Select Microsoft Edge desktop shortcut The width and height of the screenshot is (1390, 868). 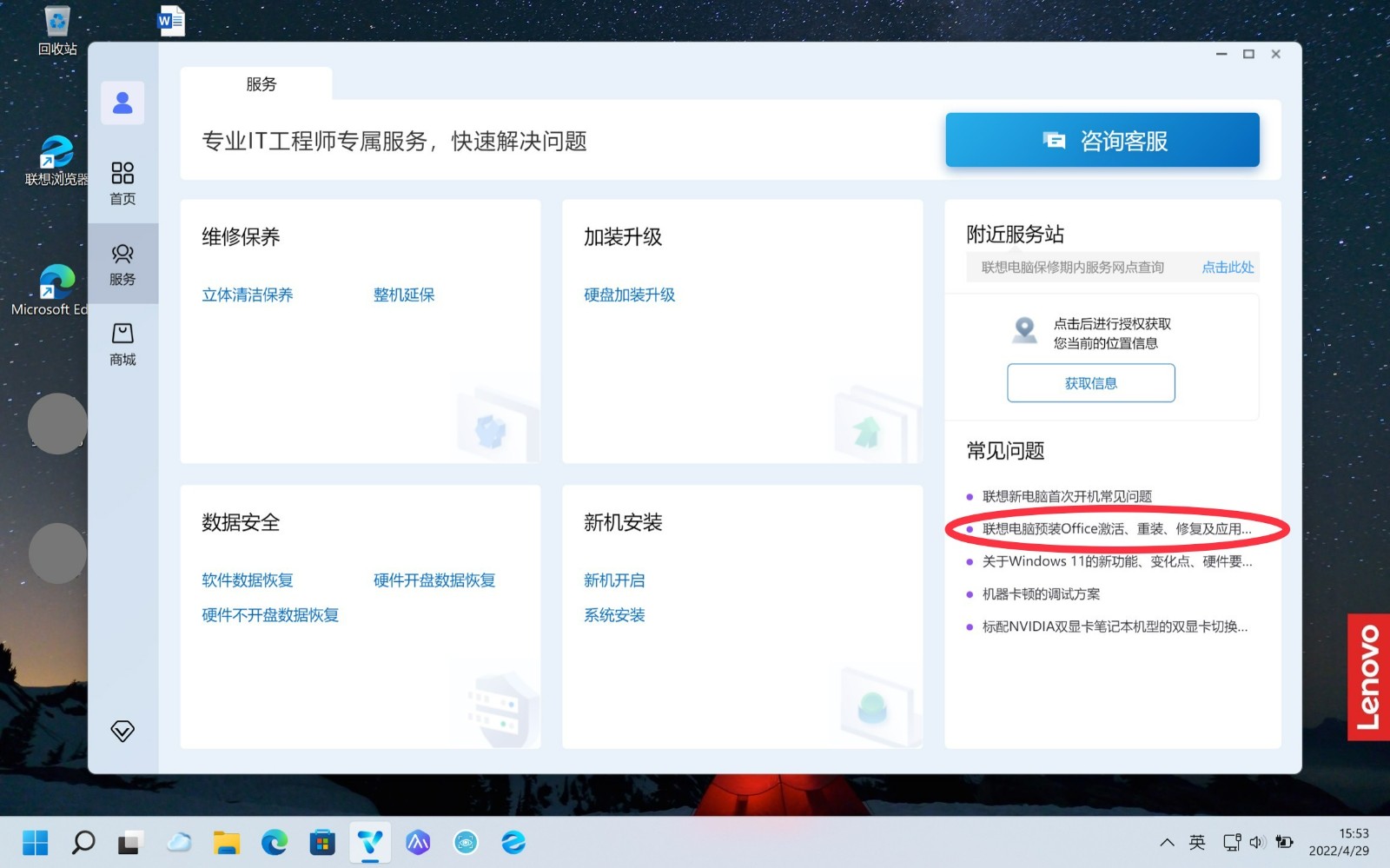(x=54, y=290)
